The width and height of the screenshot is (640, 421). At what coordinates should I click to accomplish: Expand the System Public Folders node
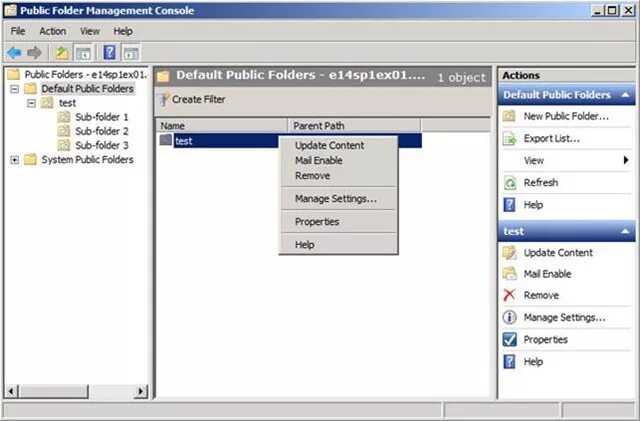click(15, 160)
